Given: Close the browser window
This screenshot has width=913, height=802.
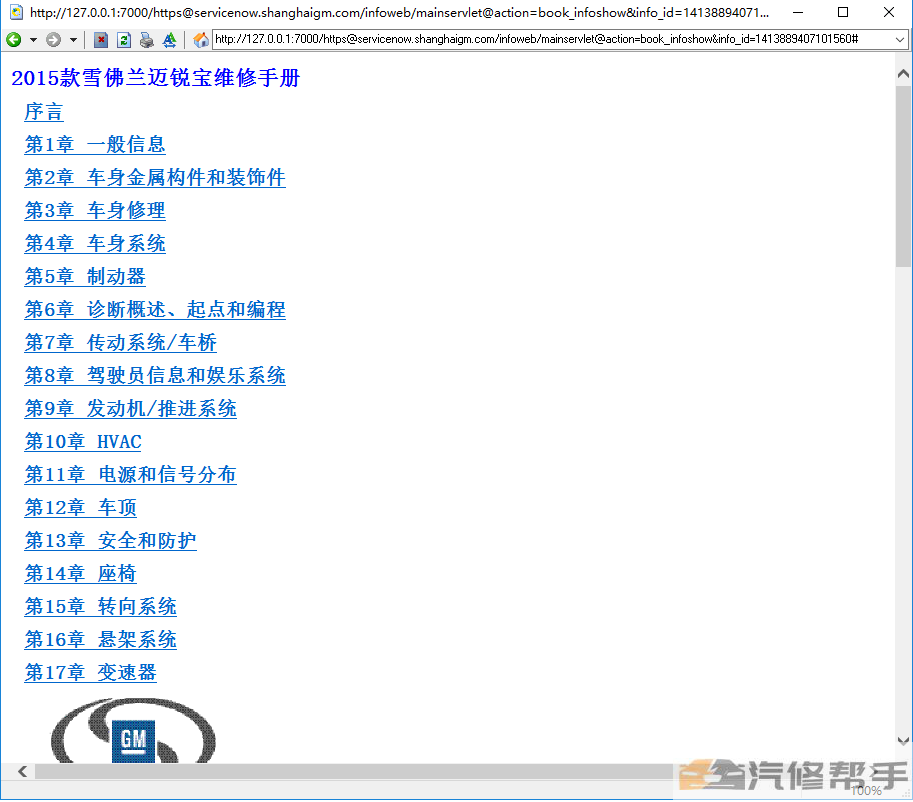Looking at the screenshot, I should click(x=889, y=12).
